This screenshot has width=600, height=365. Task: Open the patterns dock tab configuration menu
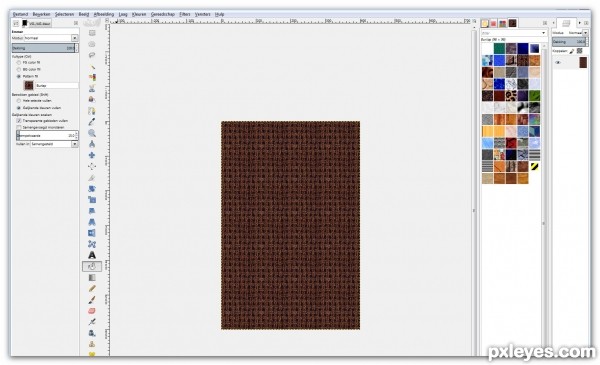tap(545, 23)
